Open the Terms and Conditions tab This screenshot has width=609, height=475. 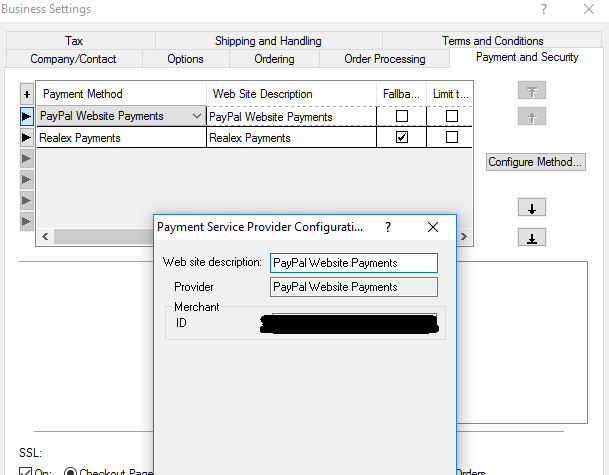click(492, 41)
